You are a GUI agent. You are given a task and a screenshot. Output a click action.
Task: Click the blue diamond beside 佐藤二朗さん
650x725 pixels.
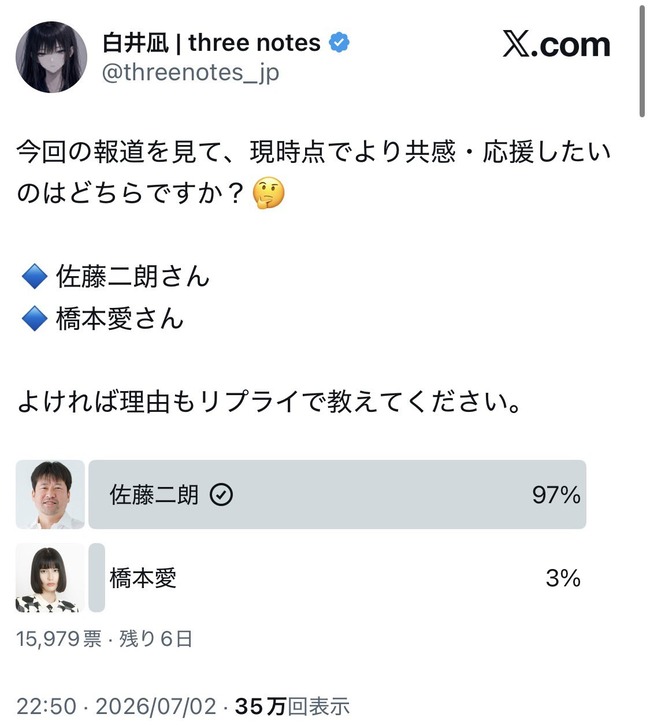point(35,276)
